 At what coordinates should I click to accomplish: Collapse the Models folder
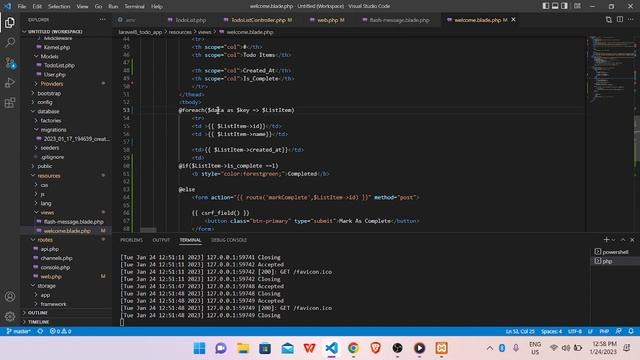click(x=49, y=56)
